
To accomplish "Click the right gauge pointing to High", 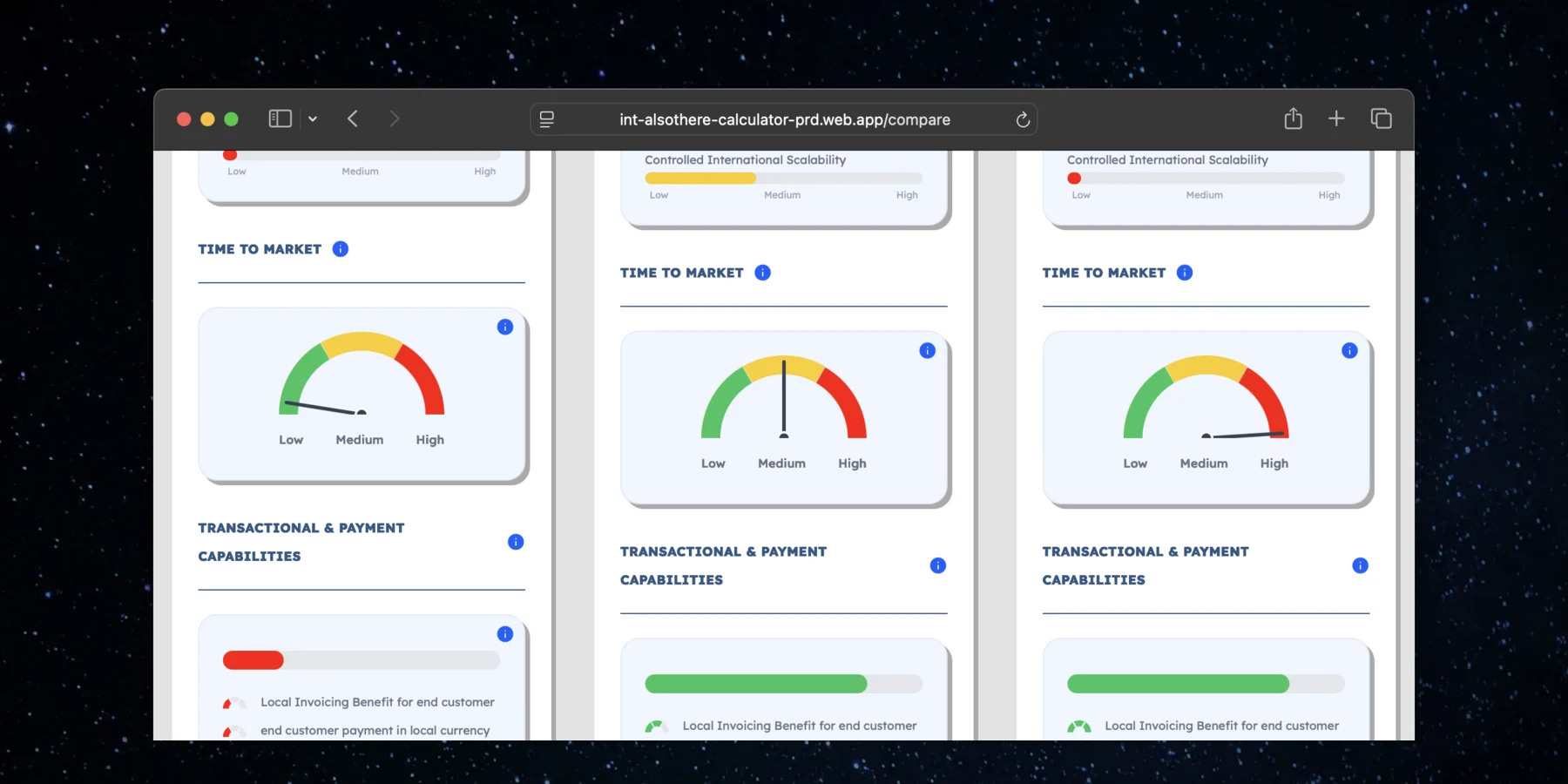I will [x=1206, y=396].
